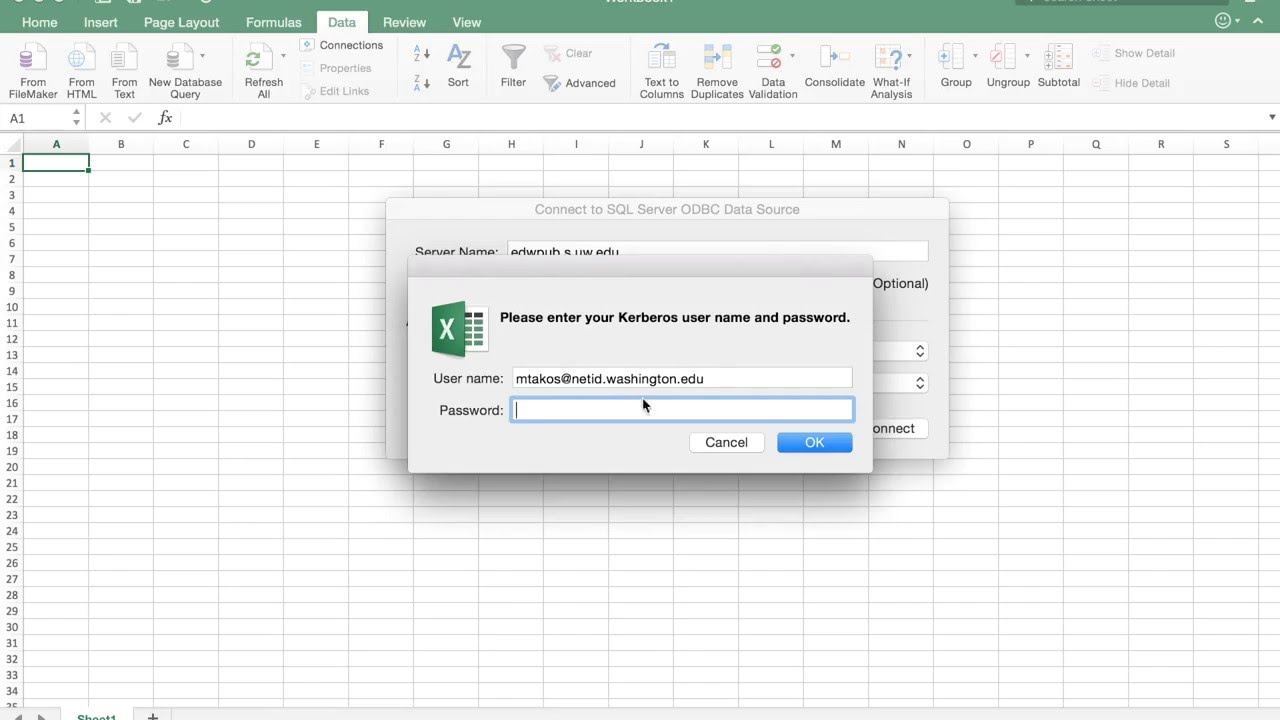
Task: Open the smiley feedback icon
Action: click(x=1223, y=21)
